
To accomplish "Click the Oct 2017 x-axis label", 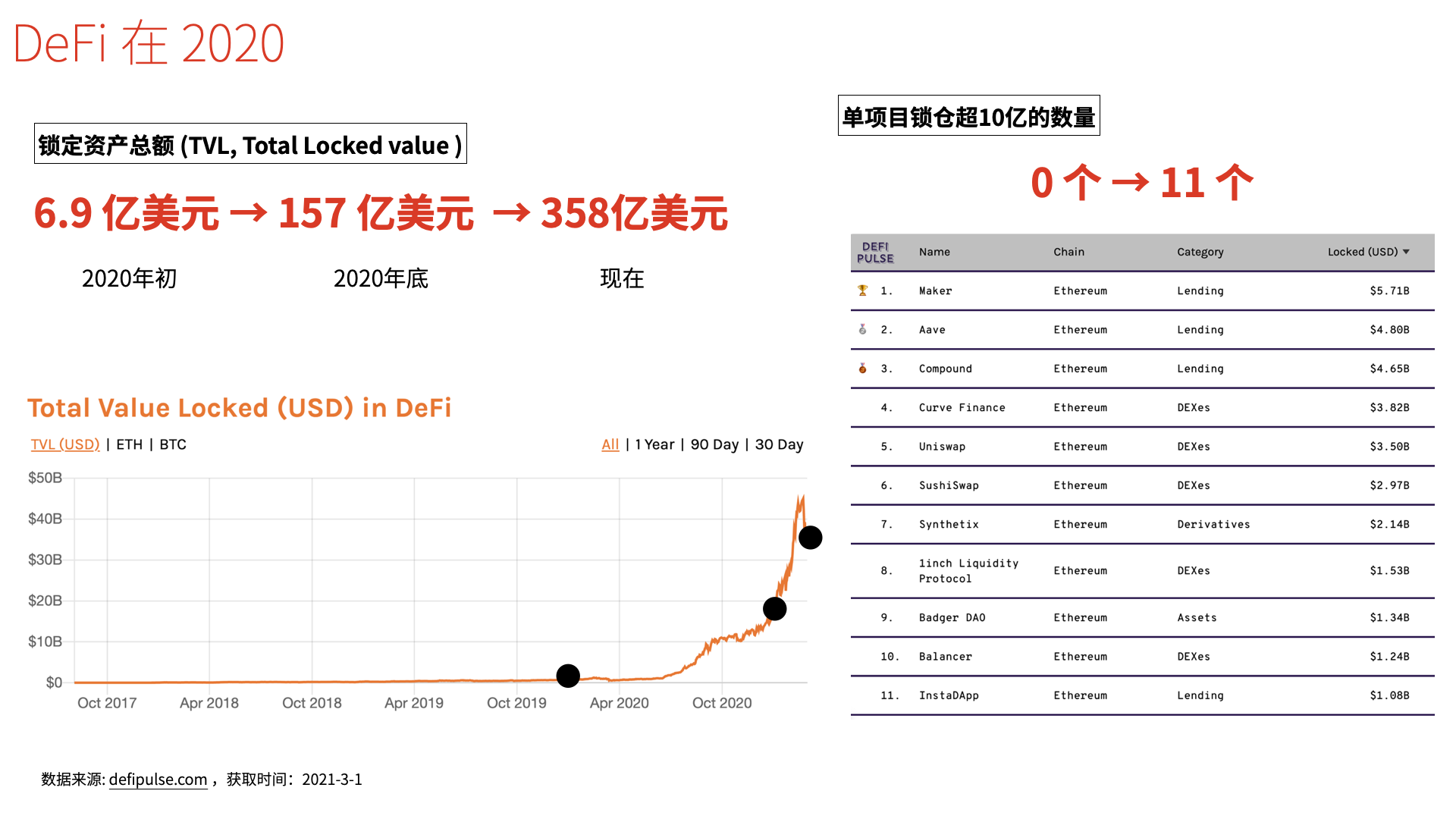I will pyautogui.click(x=107, y=703).
